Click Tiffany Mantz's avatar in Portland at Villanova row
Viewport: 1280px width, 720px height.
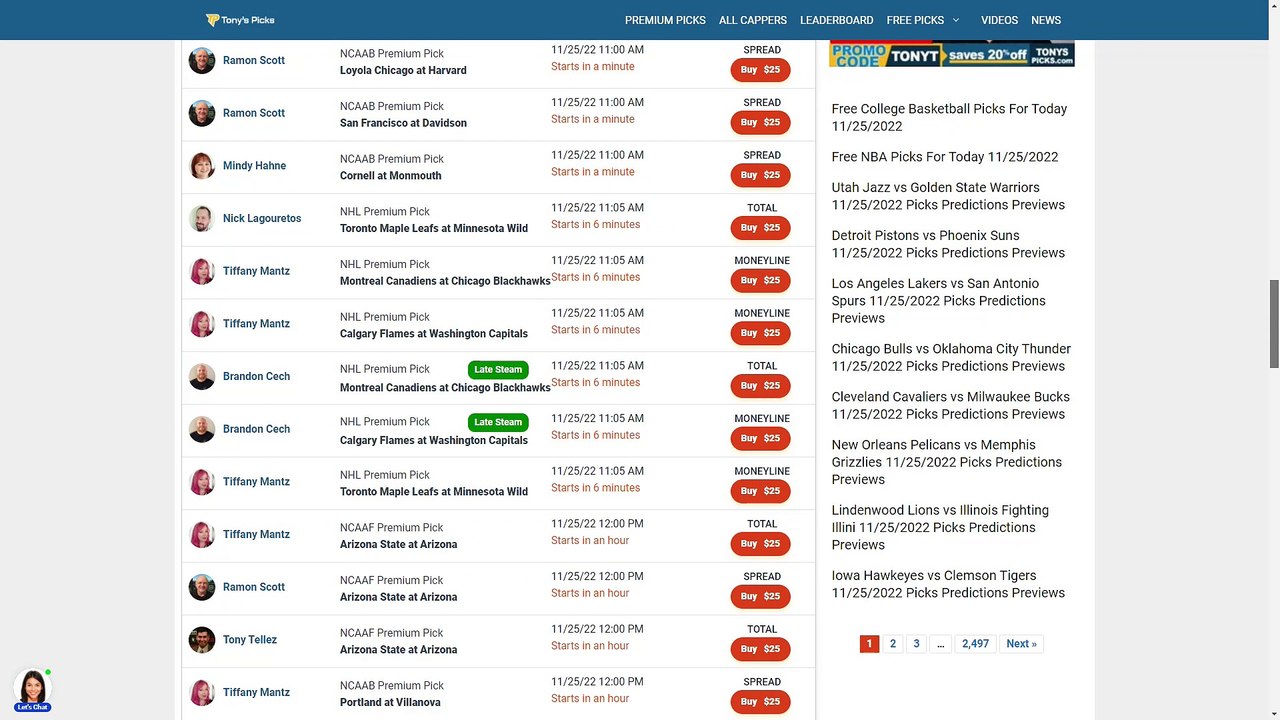(x=202, y=692)
